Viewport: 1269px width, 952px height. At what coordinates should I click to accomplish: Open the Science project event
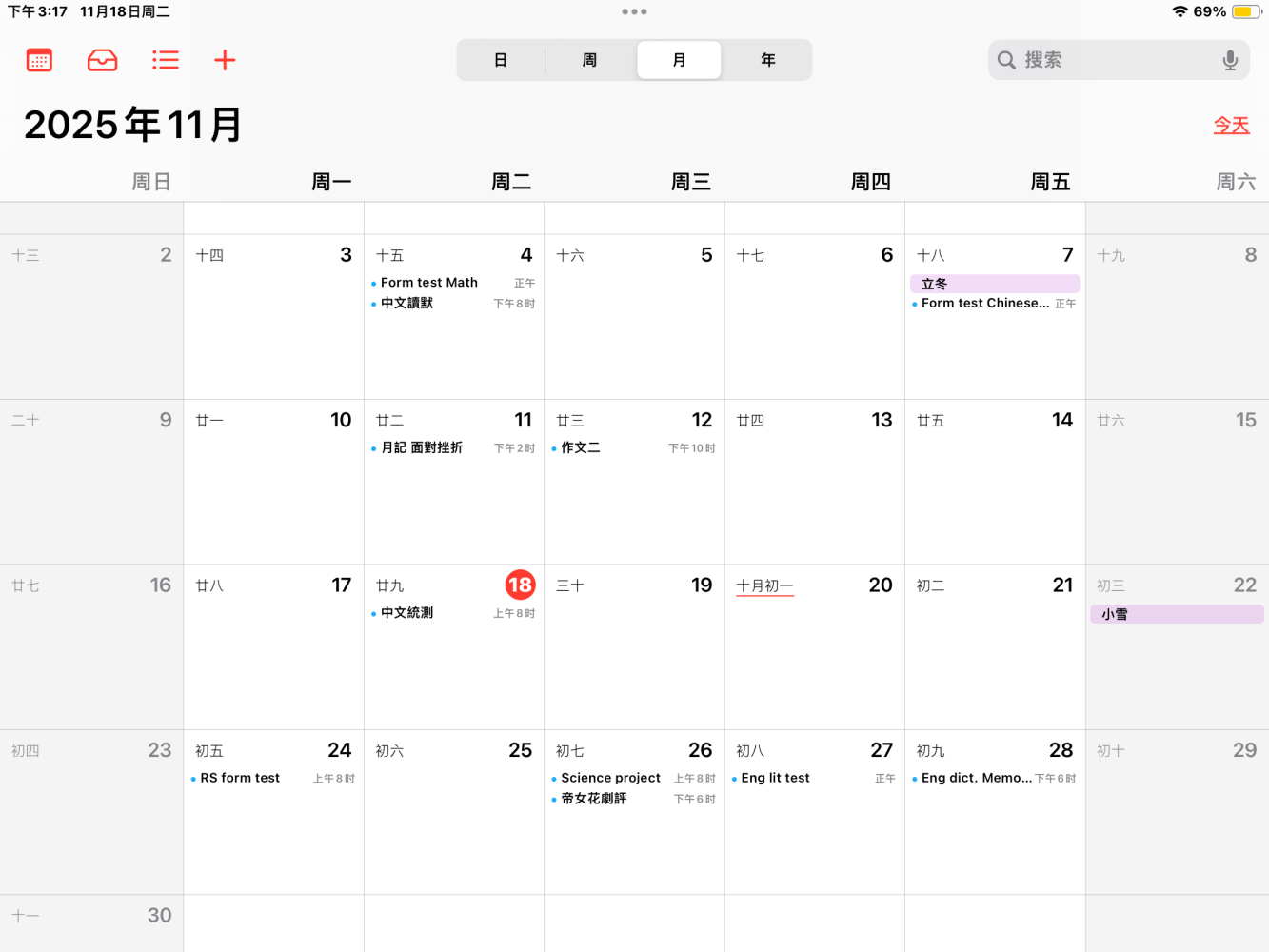[x=634, y=778]
